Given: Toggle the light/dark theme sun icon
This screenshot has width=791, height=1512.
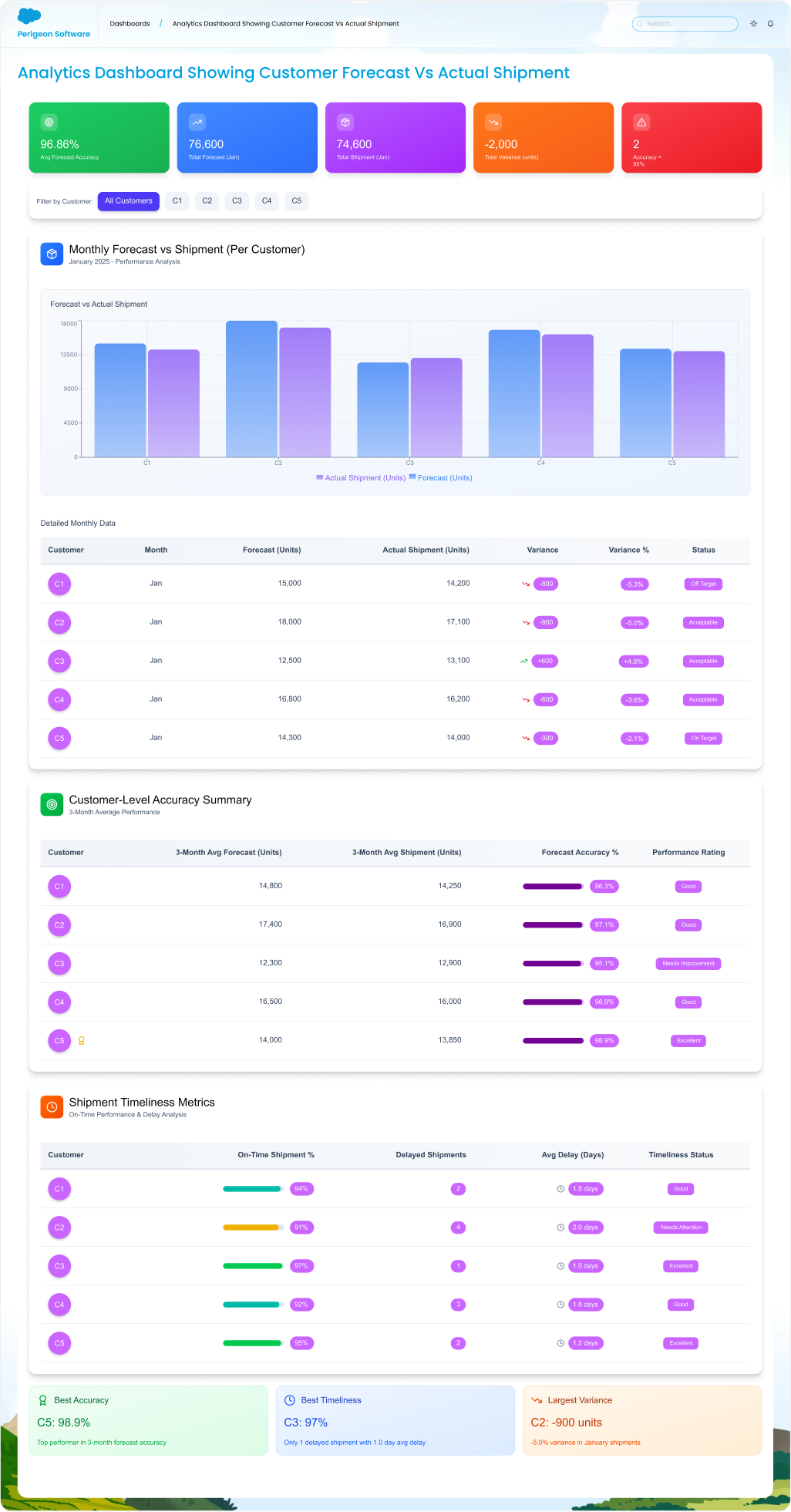Looking at the screenshot, I should coord(753,24).
